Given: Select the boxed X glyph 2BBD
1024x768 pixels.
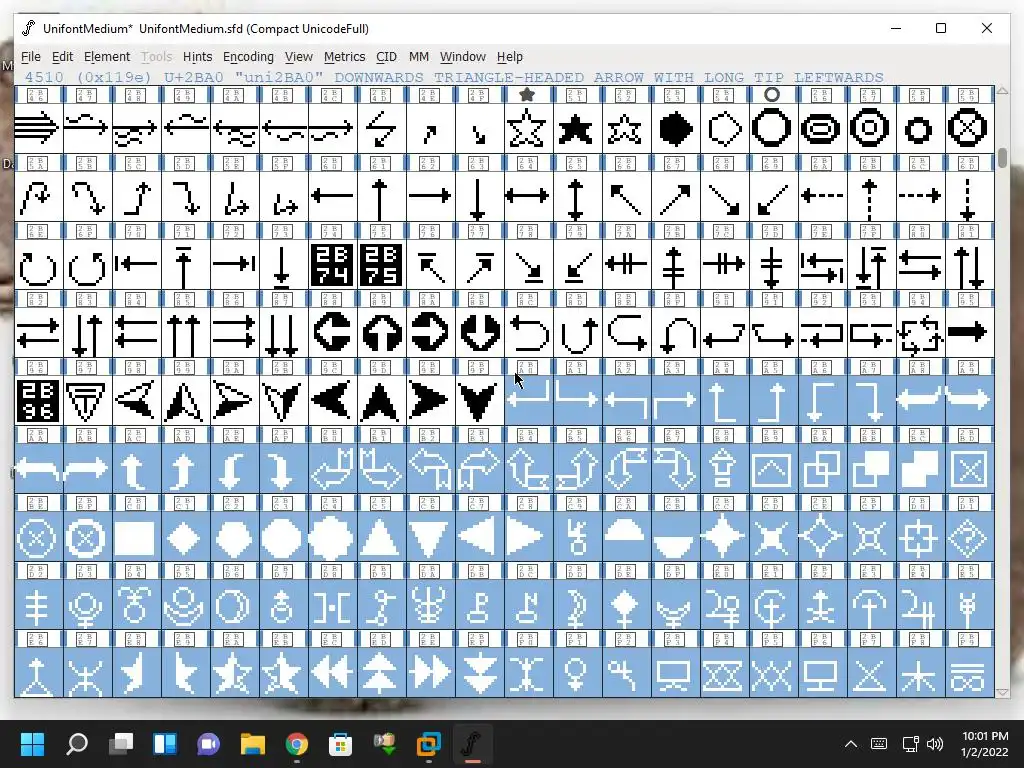Looking at the screenshot, I should click(x=968, y=469).
